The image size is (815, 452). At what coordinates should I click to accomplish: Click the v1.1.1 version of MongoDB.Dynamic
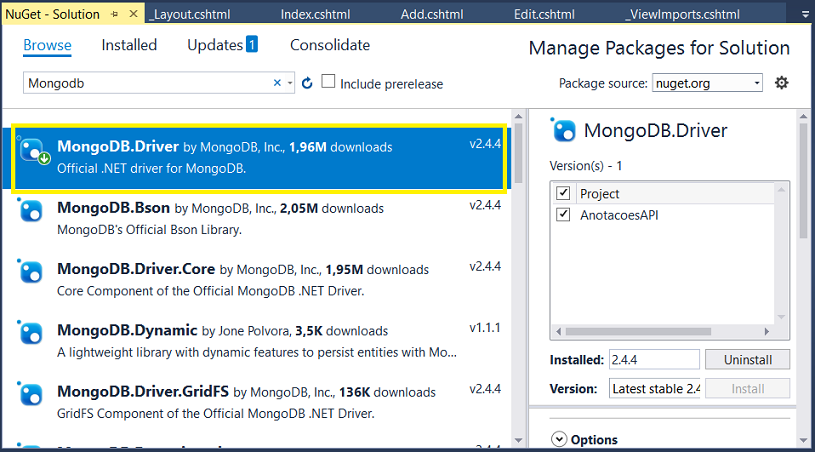pyautogui.click(x=484, y=328)
